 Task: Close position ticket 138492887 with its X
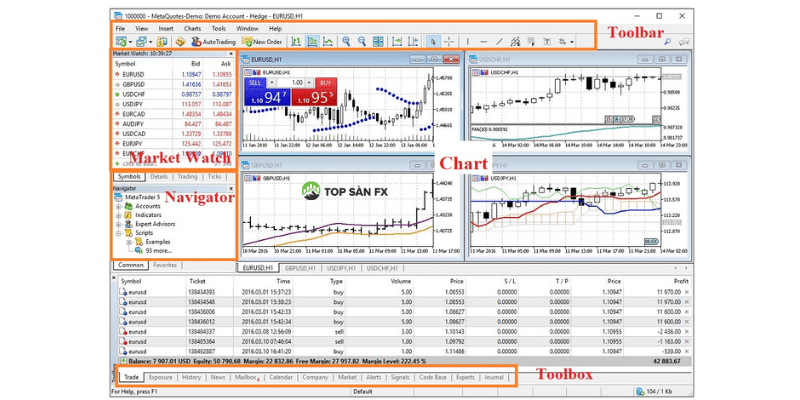686,351
